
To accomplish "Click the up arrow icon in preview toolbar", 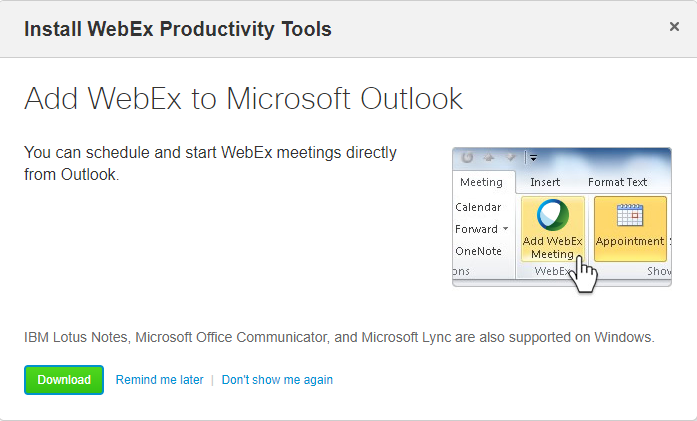I will (489, 157).
